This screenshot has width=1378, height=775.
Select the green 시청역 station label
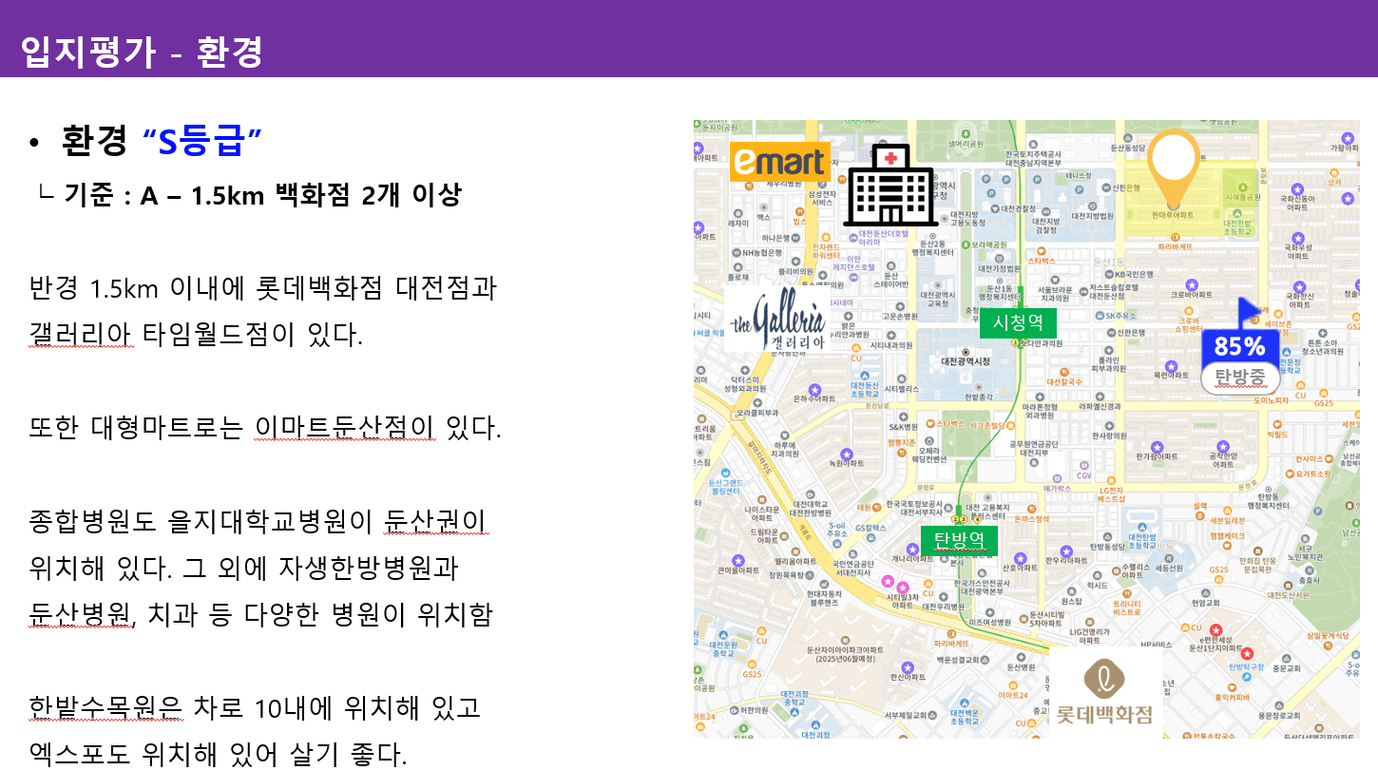click(1017, 322)
